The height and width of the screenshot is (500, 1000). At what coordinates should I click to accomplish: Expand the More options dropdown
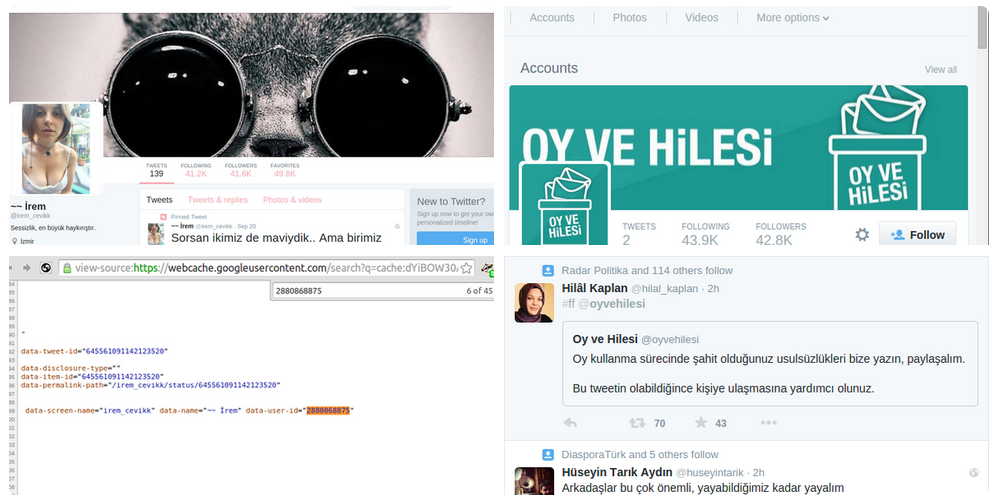click(x=793, y=18)
